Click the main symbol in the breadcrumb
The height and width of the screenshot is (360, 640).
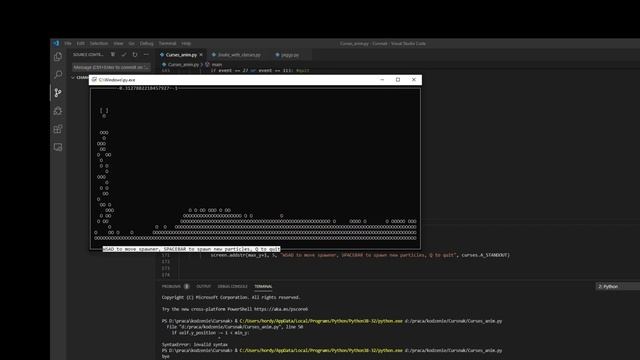[x=217, y=64]
